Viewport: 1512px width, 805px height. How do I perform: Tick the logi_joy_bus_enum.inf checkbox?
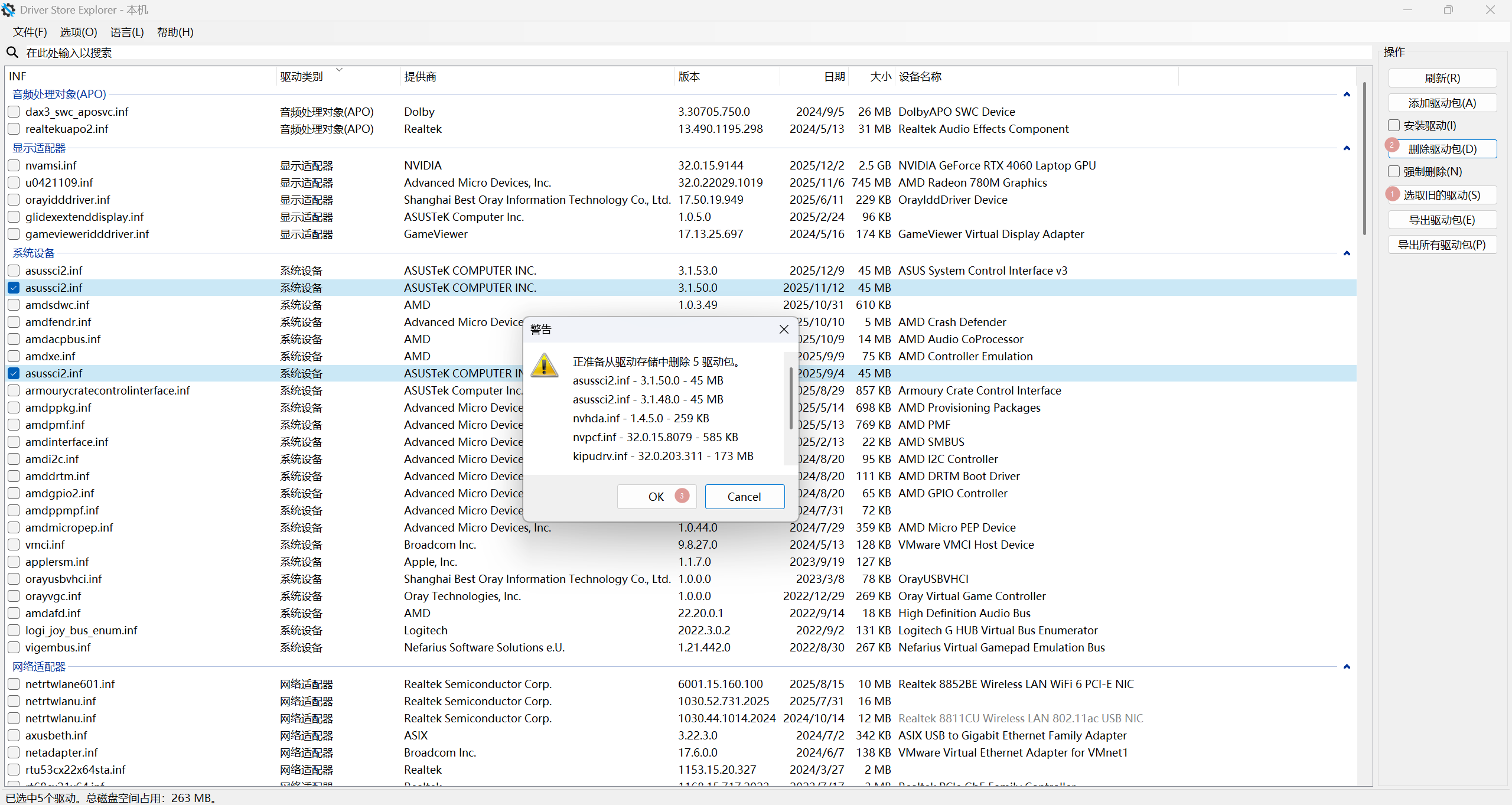coord(14,630)
